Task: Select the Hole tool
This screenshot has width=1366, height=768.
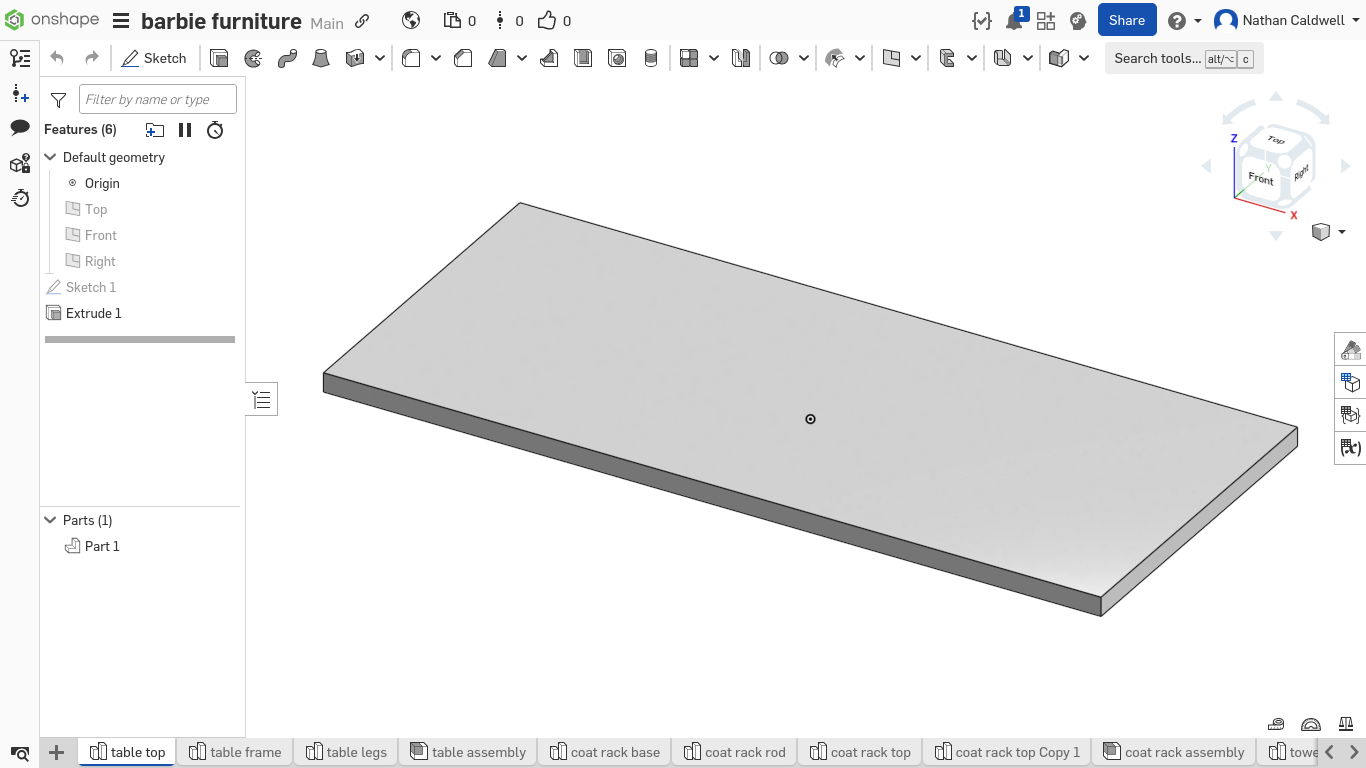Action: click(617, 59)
